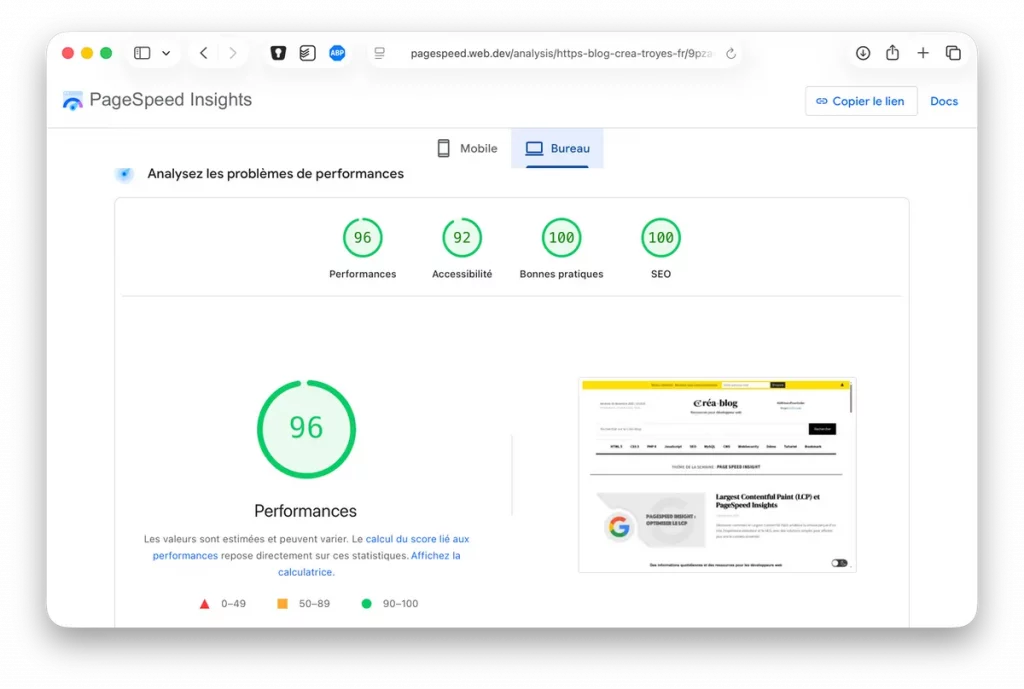
Task: Select the Bureau analysis tab
Action: click(x=557, y=148)
